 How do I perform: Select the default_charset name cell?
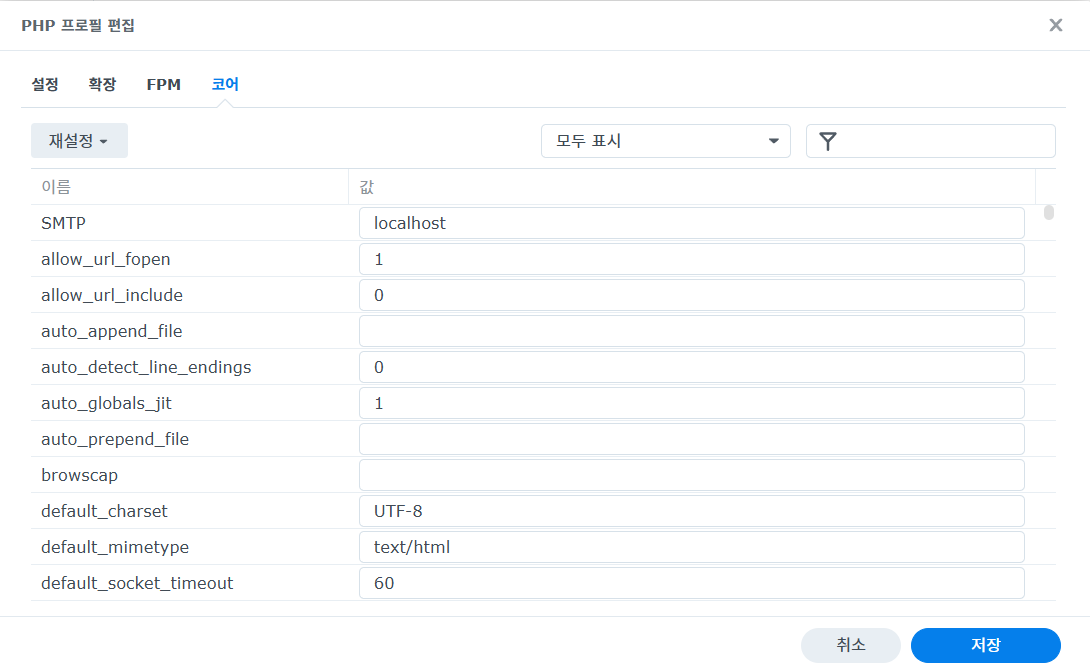[189, 511]
